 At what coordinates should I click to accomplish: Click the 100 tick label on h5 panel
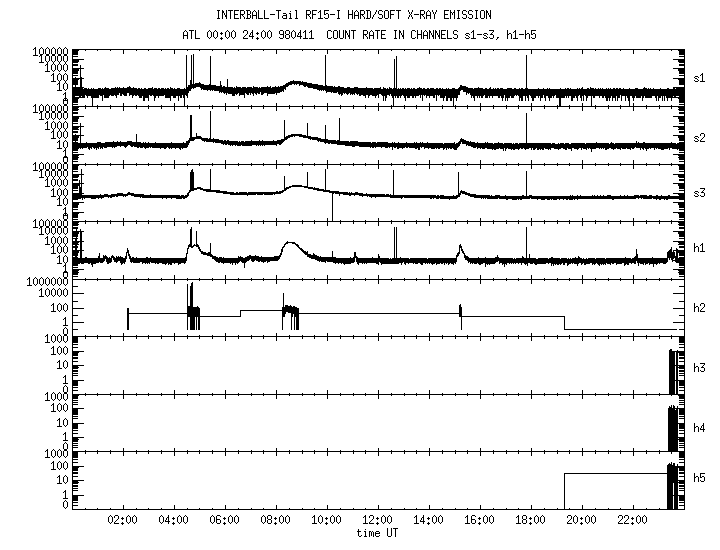coord(59,466)
